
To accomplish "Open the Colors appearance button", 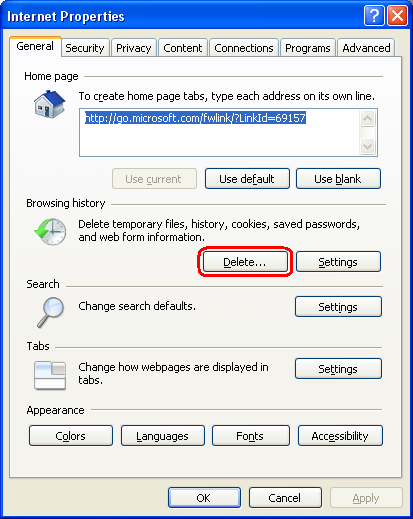I will (71, 435).
